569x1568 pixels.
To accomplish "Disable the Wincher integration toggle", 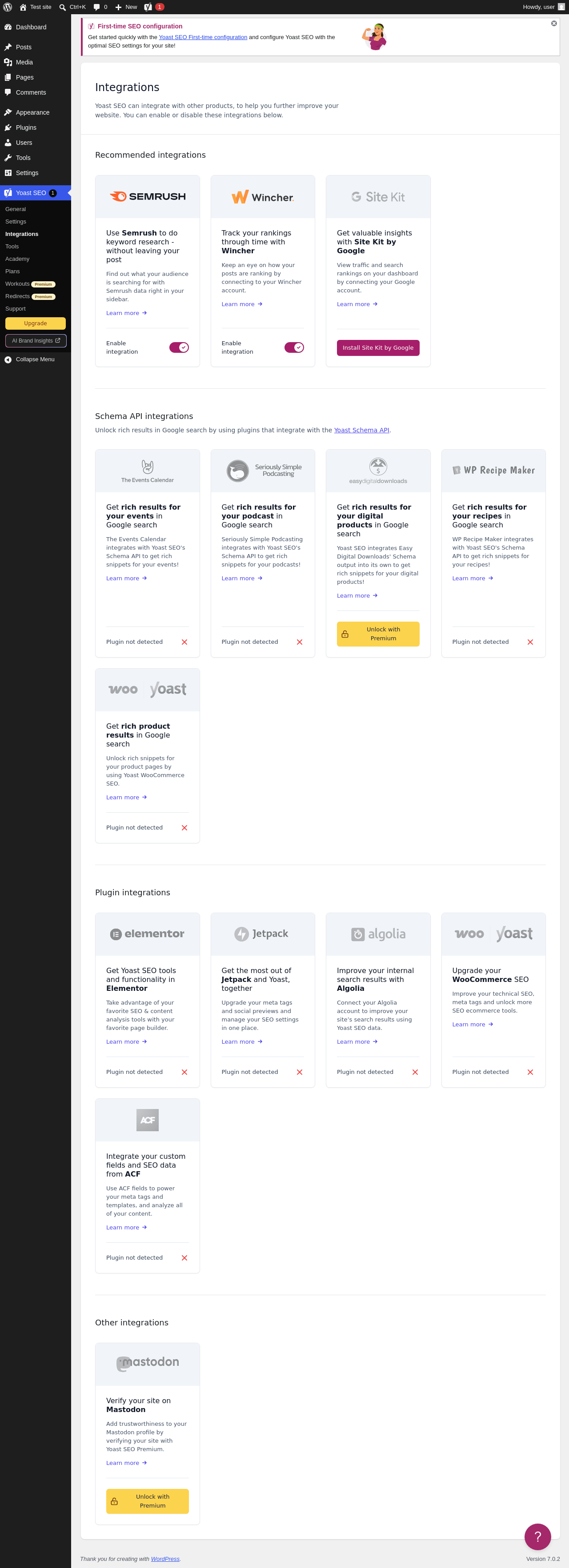I will (x=294, y=347).
